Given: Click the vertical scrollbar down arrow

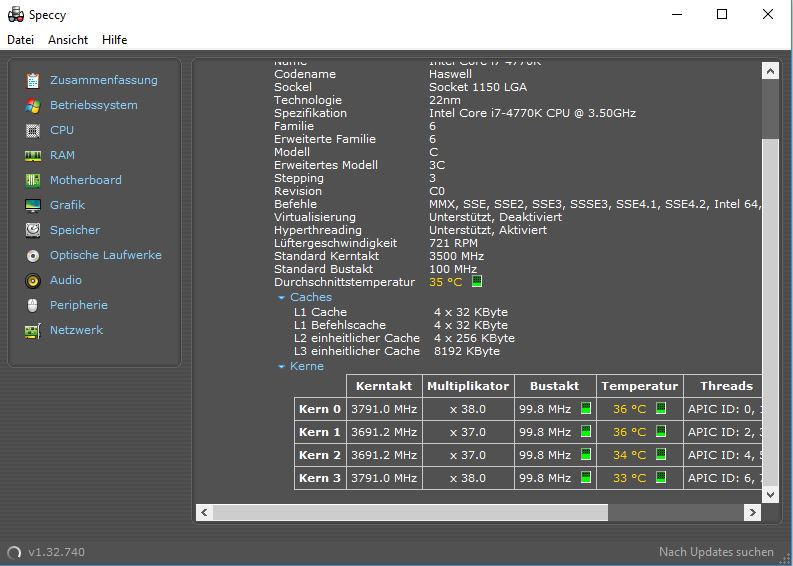Looking at the screenshot, I should coord(770,495).
